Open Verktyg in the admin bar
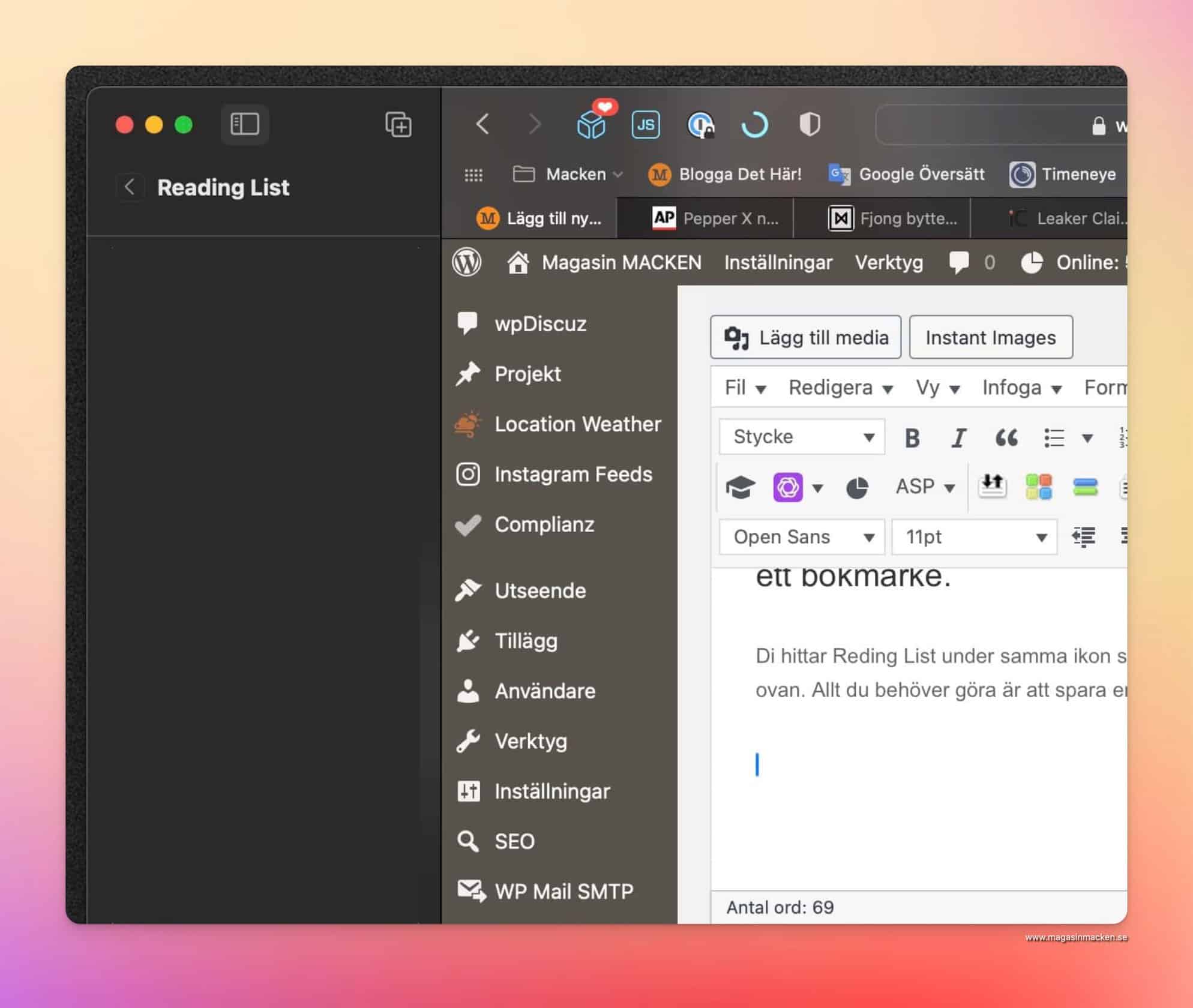This screenshot has width=1193, height=1008. click(889, 262)
